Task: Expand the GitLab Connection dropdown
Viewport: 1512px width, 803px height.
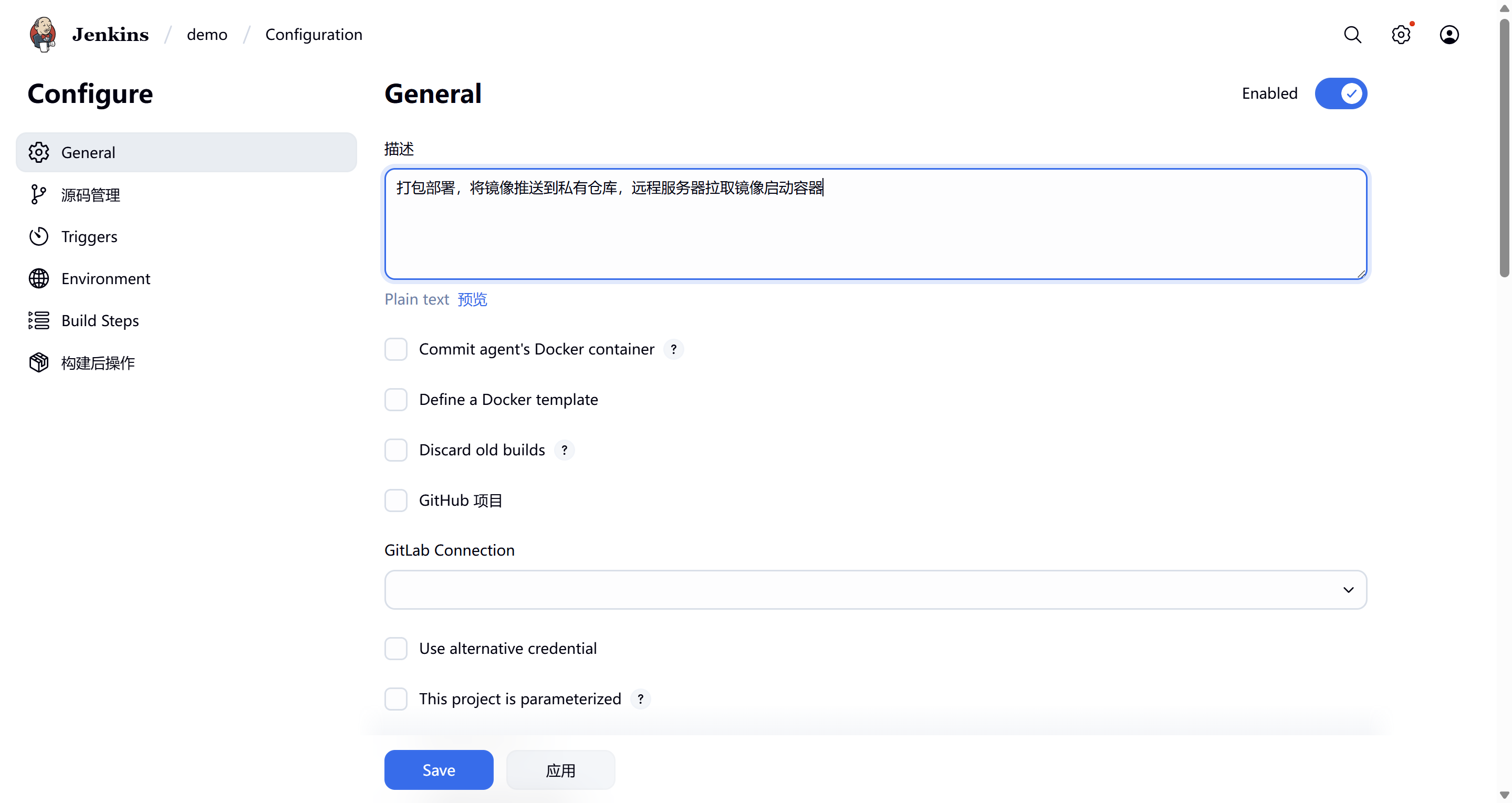Action: tap(875, 590)
